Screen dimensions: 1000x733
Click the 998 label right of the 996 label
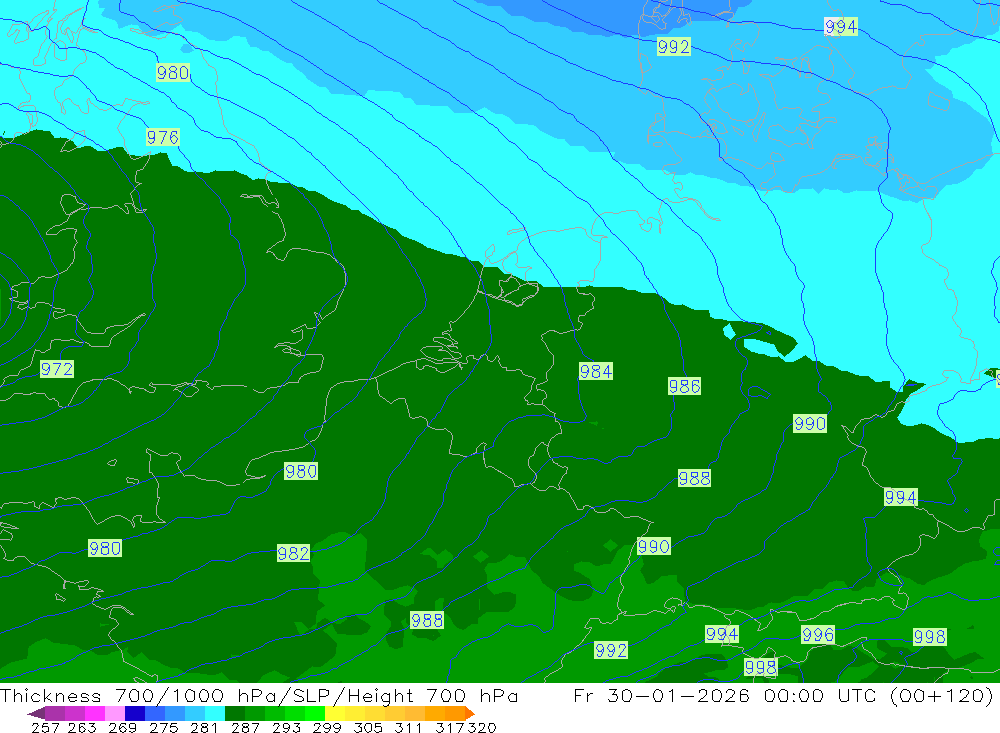click(x=929, y=636)
